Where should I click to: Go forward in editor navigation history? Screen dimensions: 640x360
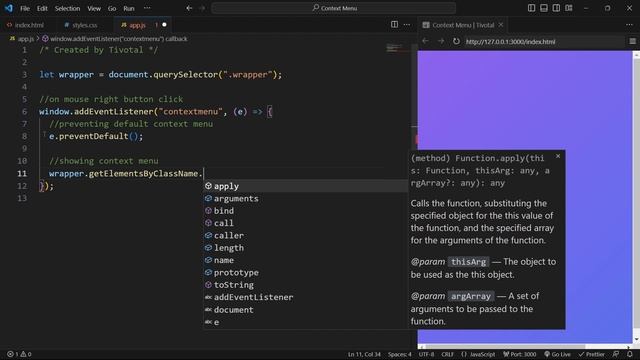[x=202, y=8]
